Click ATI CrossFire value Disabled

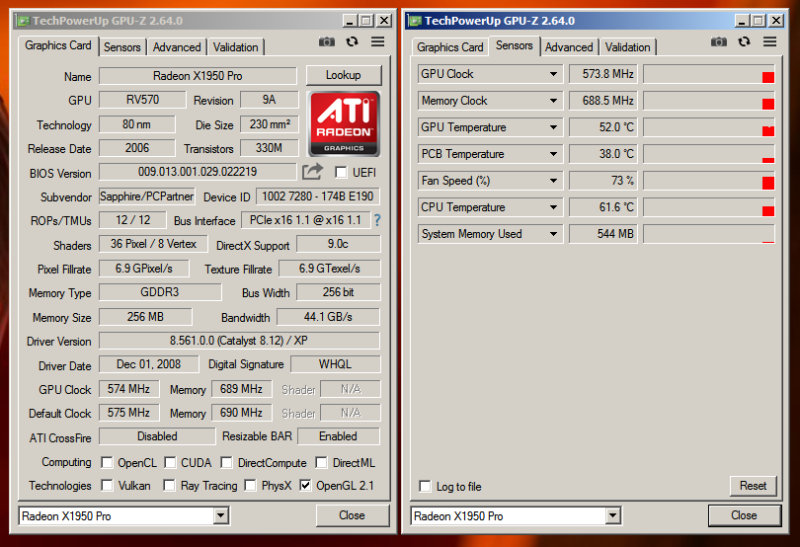click(x=157, y=436)
